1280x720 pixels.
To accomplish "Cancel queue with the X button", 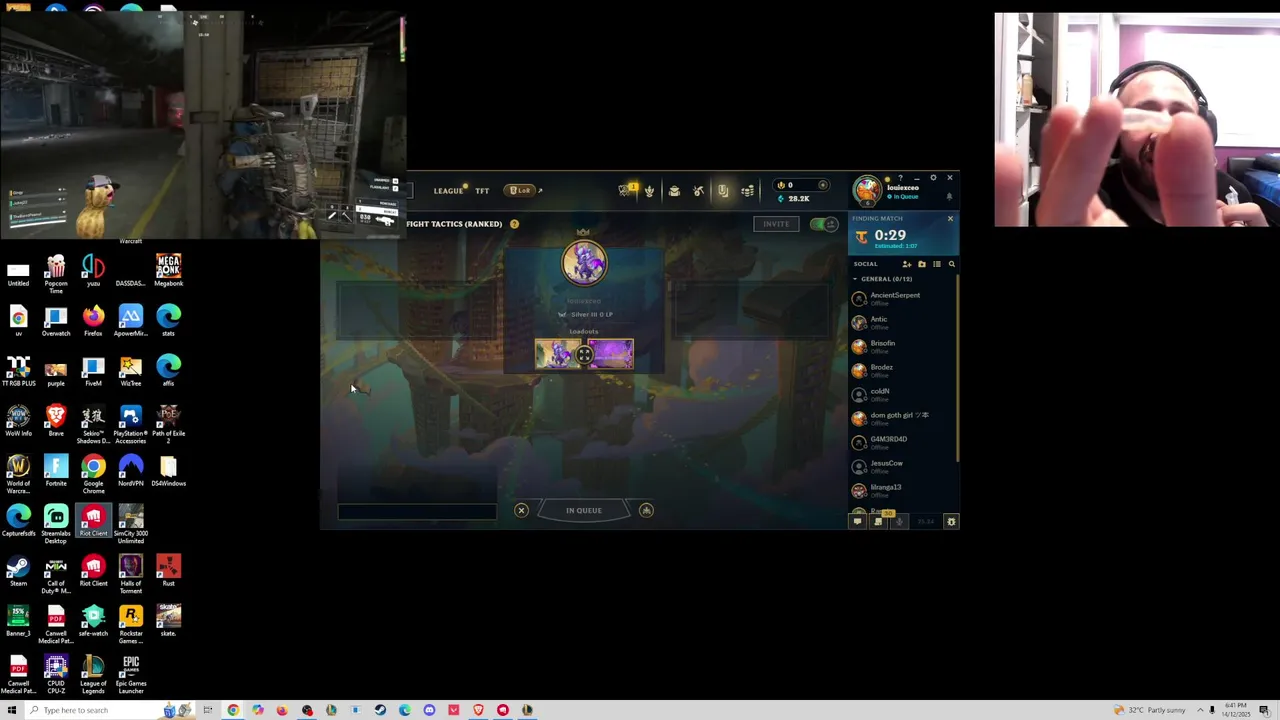I will 521,511.
